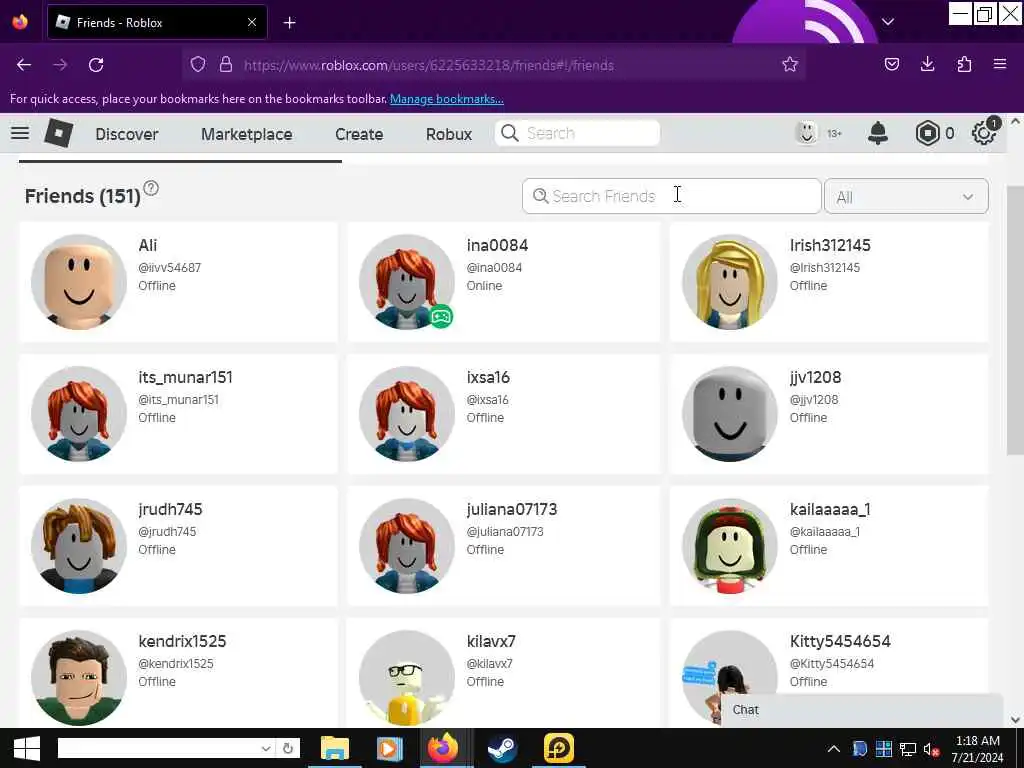
Task: Expand the All friends filter dropdown
Action: tap(906, 197)
